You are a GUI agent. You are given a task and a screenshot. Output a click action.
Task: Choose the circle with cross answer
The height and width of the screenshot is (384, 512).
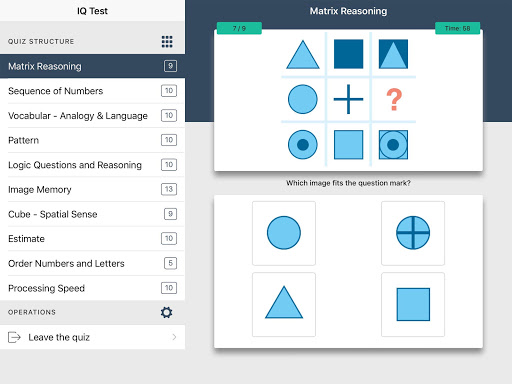click(413, 233)
